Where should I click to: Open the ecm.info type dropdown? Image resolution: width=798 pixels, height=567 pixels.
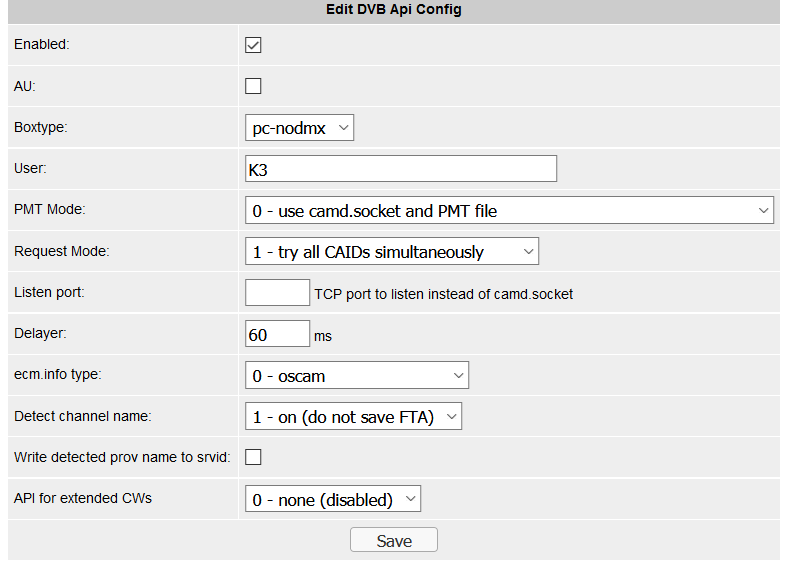click(356, 376)
